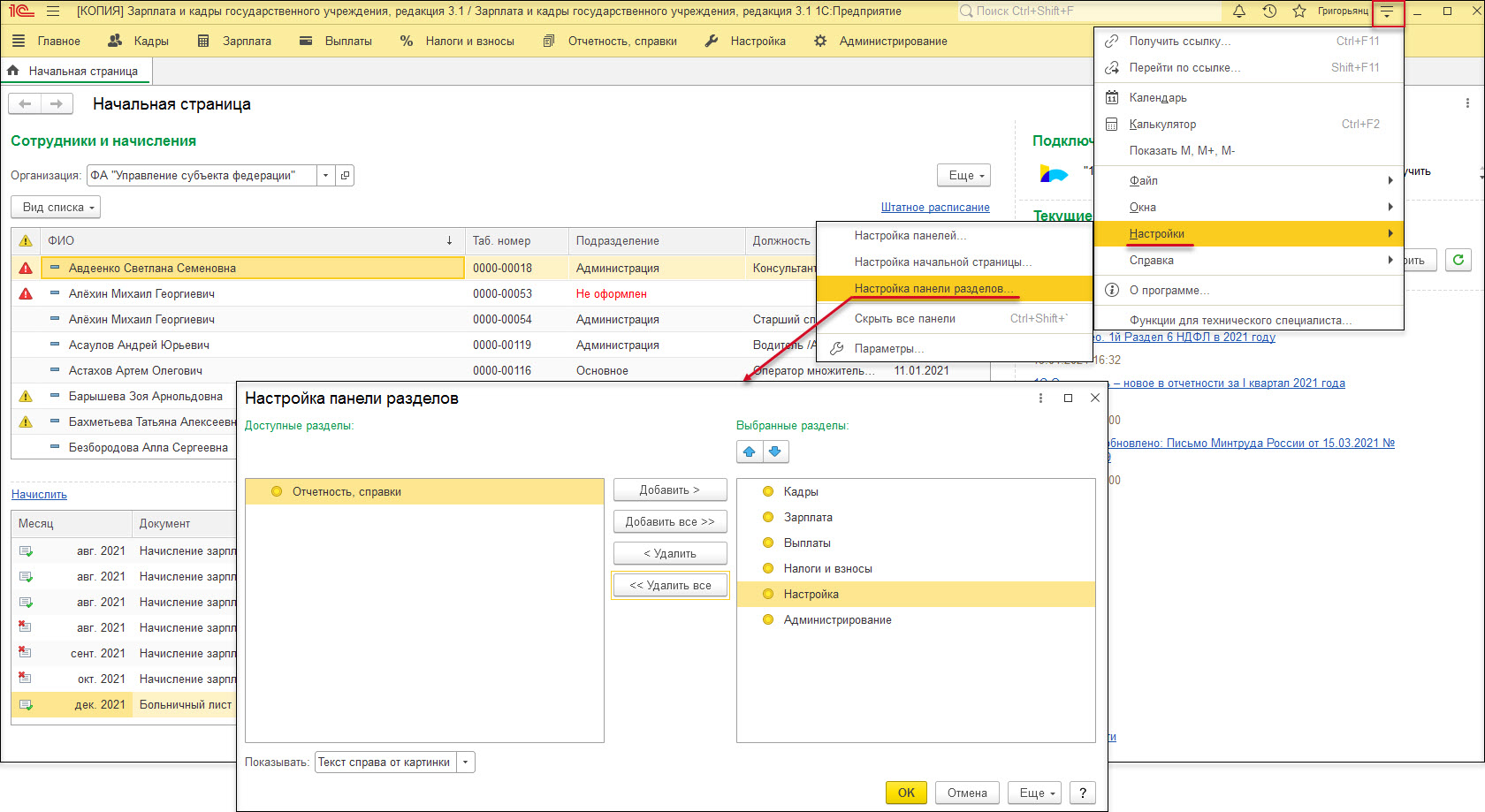Open the Начислить link
The image size is (1485, 812).
[39, 494]
